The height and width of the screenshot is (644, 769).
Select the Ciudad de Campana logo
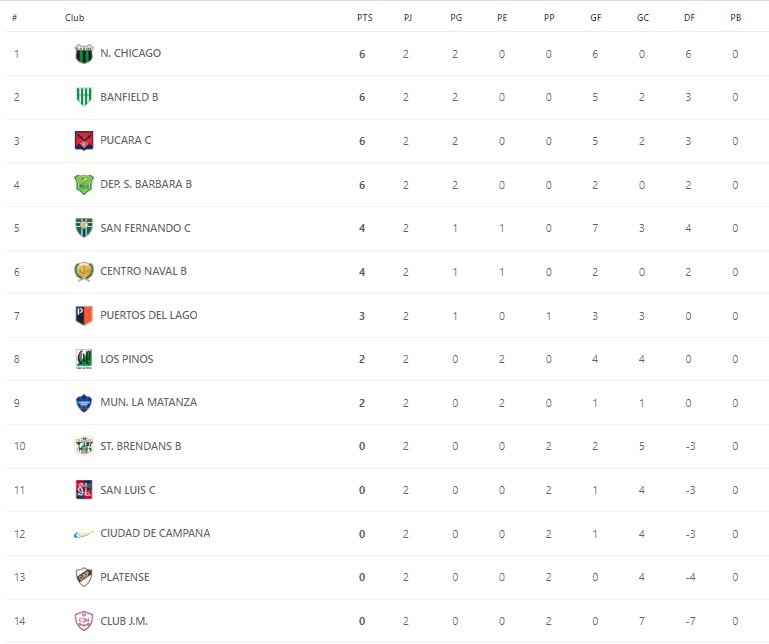[84, 533]
